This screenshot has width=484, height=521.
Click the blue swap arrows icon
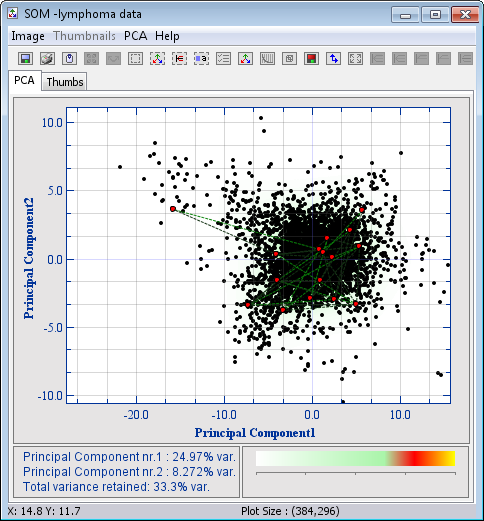(333, 59)
